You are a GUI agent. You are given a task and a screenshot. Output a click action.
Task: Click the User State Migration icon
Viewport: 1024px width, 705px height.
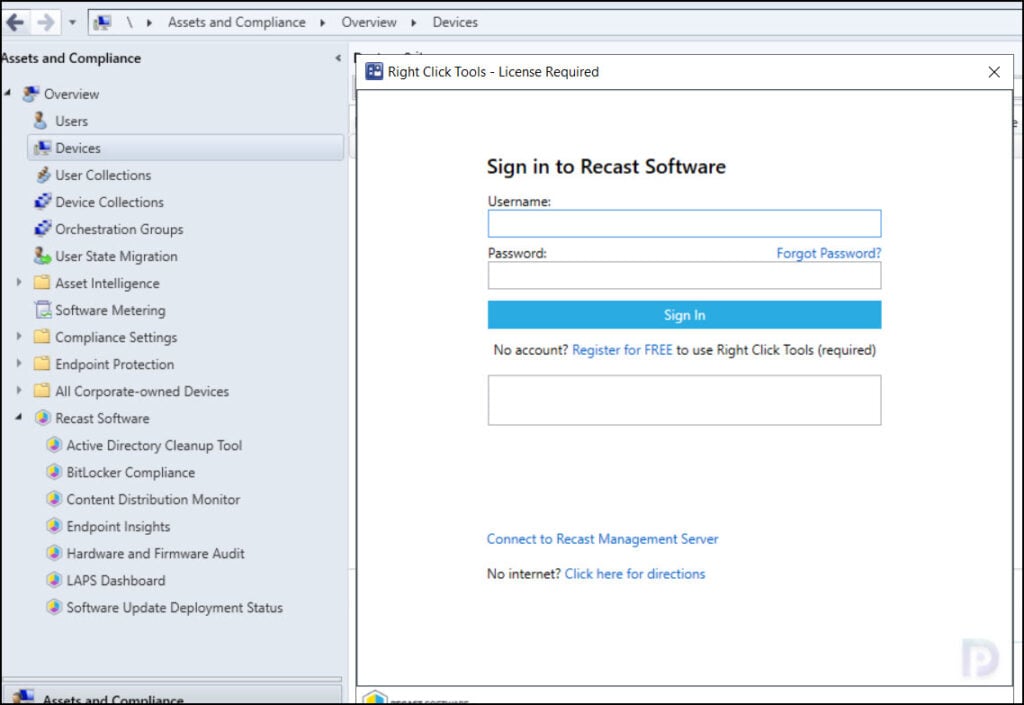tap(42, 256)
